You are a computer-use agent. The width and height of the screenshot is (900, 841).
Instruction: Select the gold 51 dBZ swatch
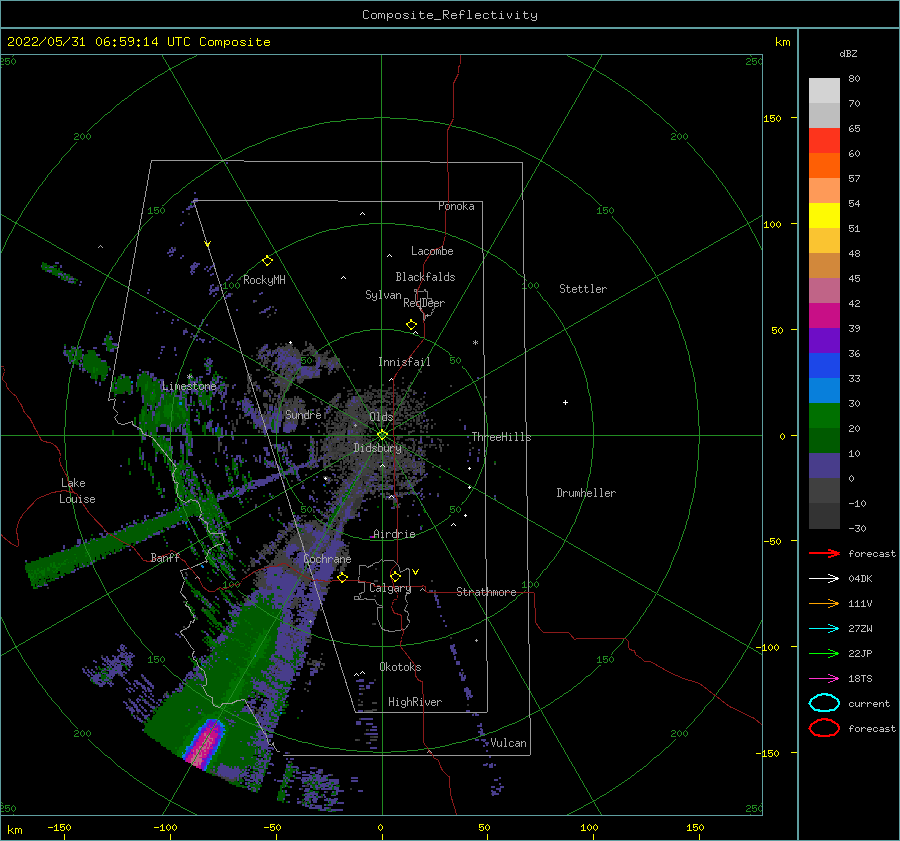pos(824,241)
